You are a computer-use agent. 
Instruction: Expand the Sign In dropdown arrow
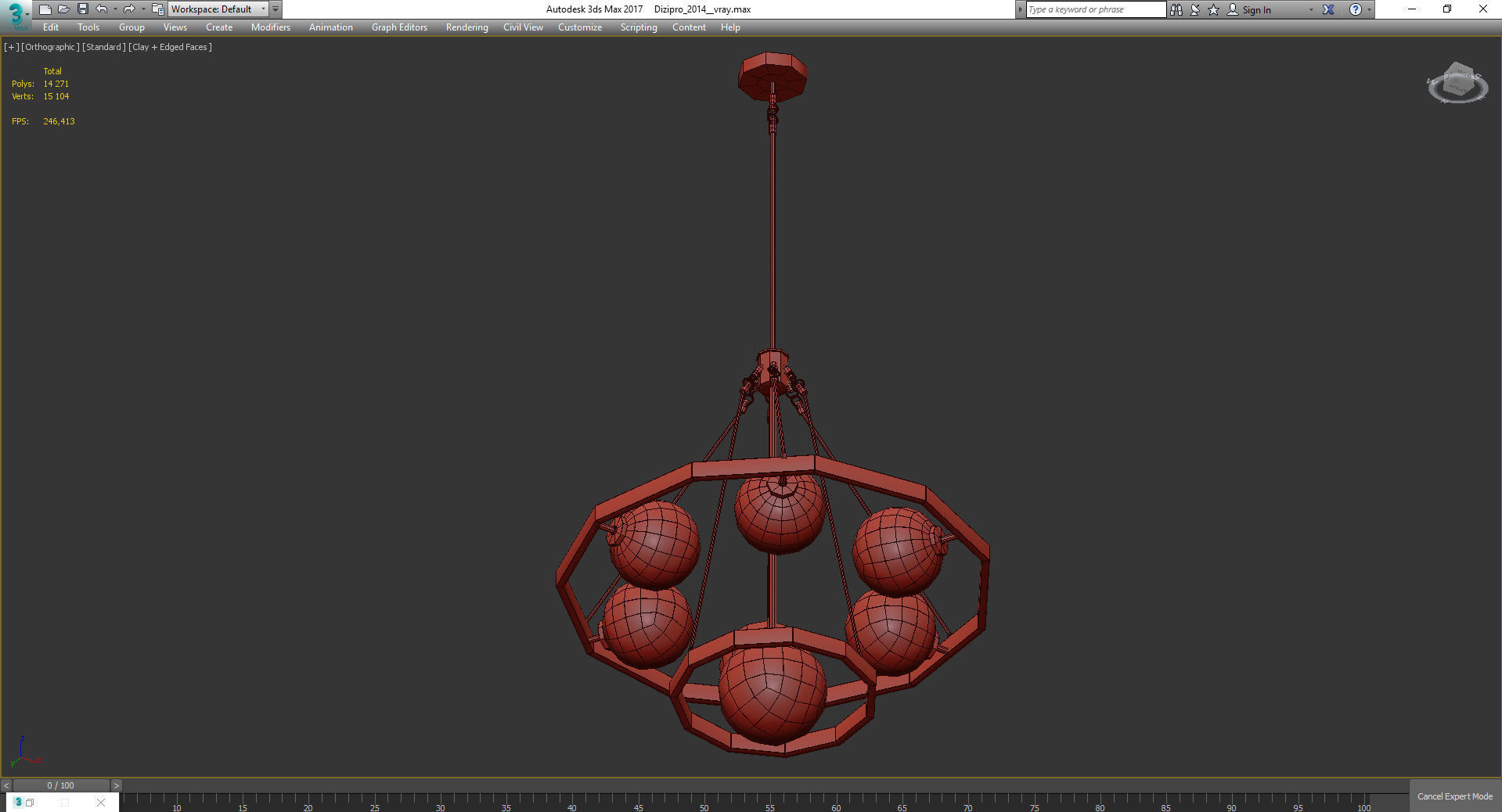click(1311, 9)
